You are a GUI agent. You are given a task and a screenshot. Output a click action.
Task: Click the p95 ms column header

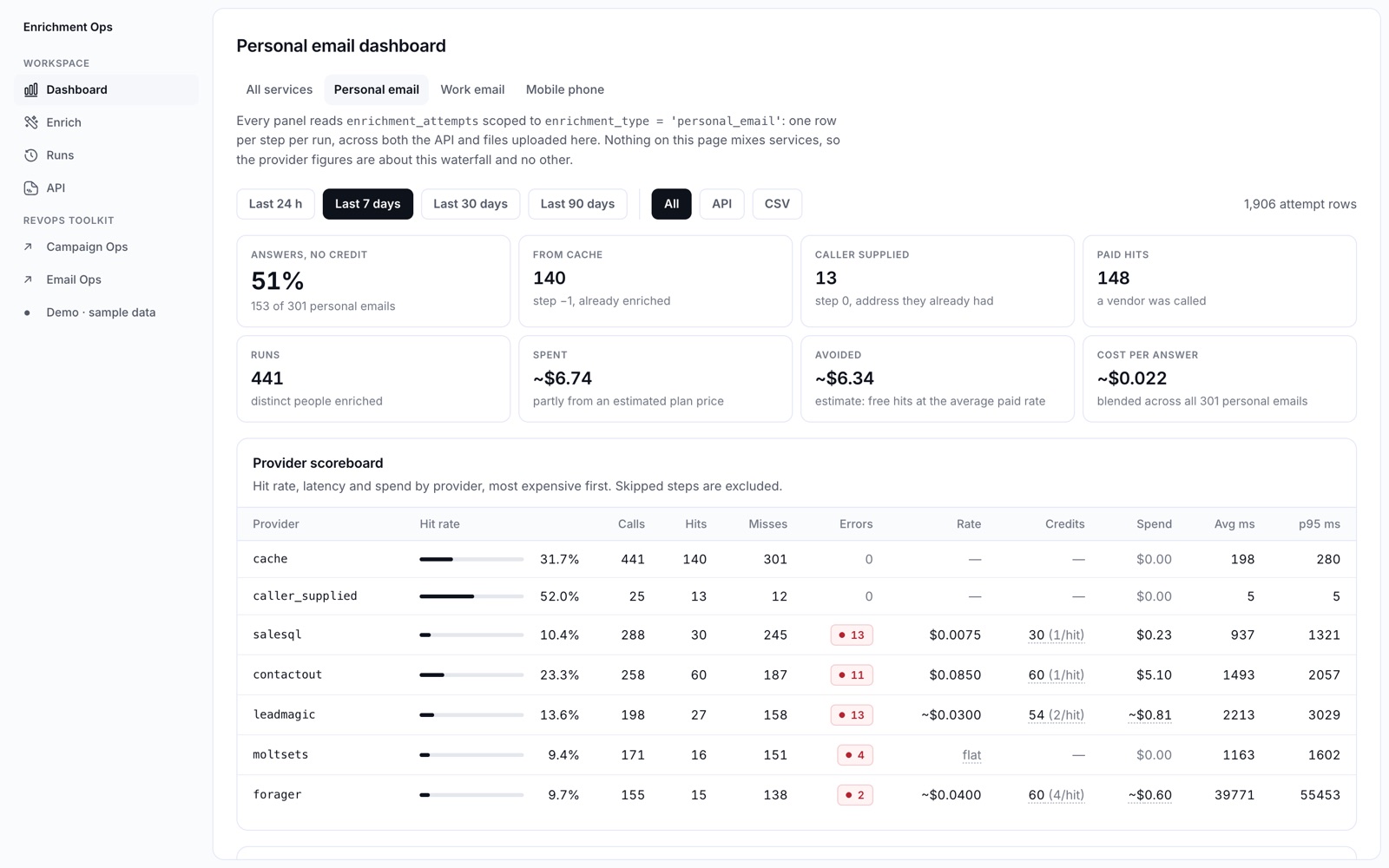pyautogui.click(x=1319, y=524)
